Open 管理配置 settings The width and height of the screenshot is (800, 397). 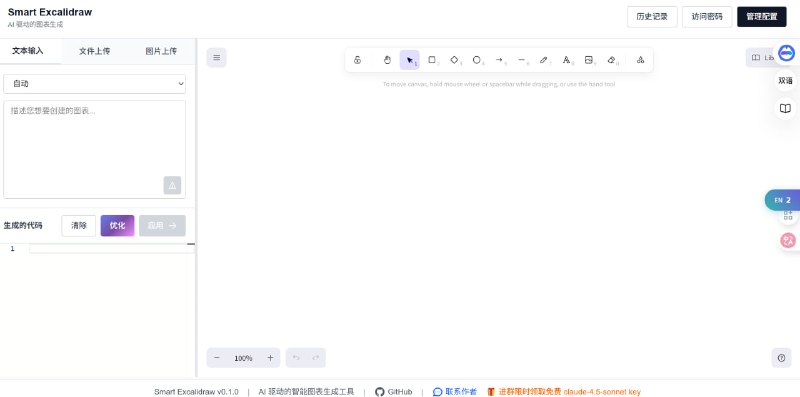tap(762, 16)
